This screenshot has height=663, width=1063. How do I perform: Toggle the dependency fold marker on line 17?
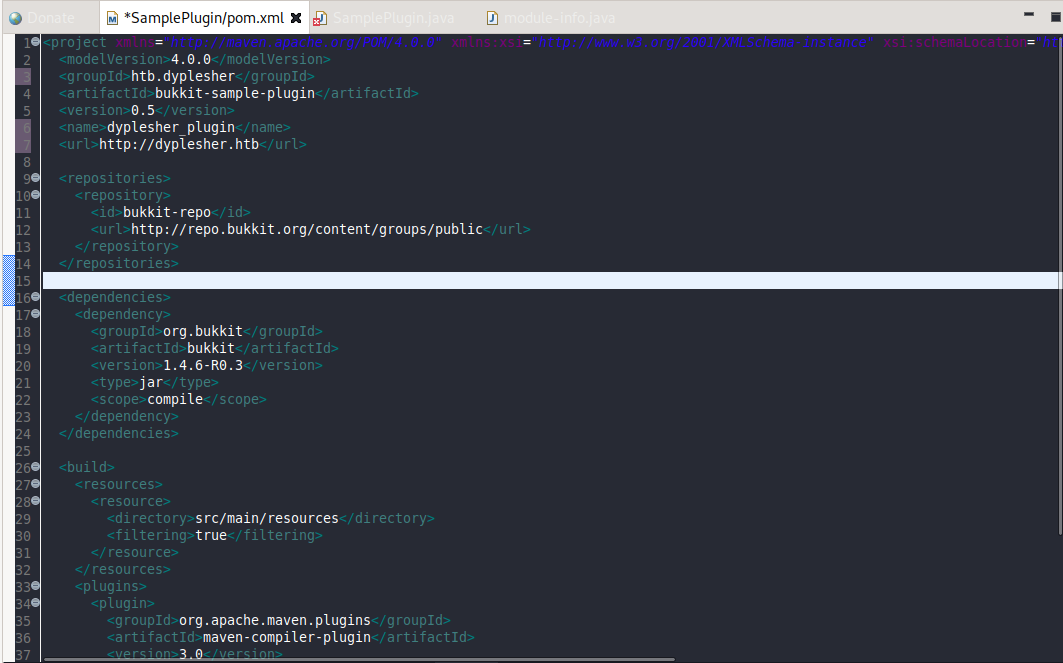(35, 314)
